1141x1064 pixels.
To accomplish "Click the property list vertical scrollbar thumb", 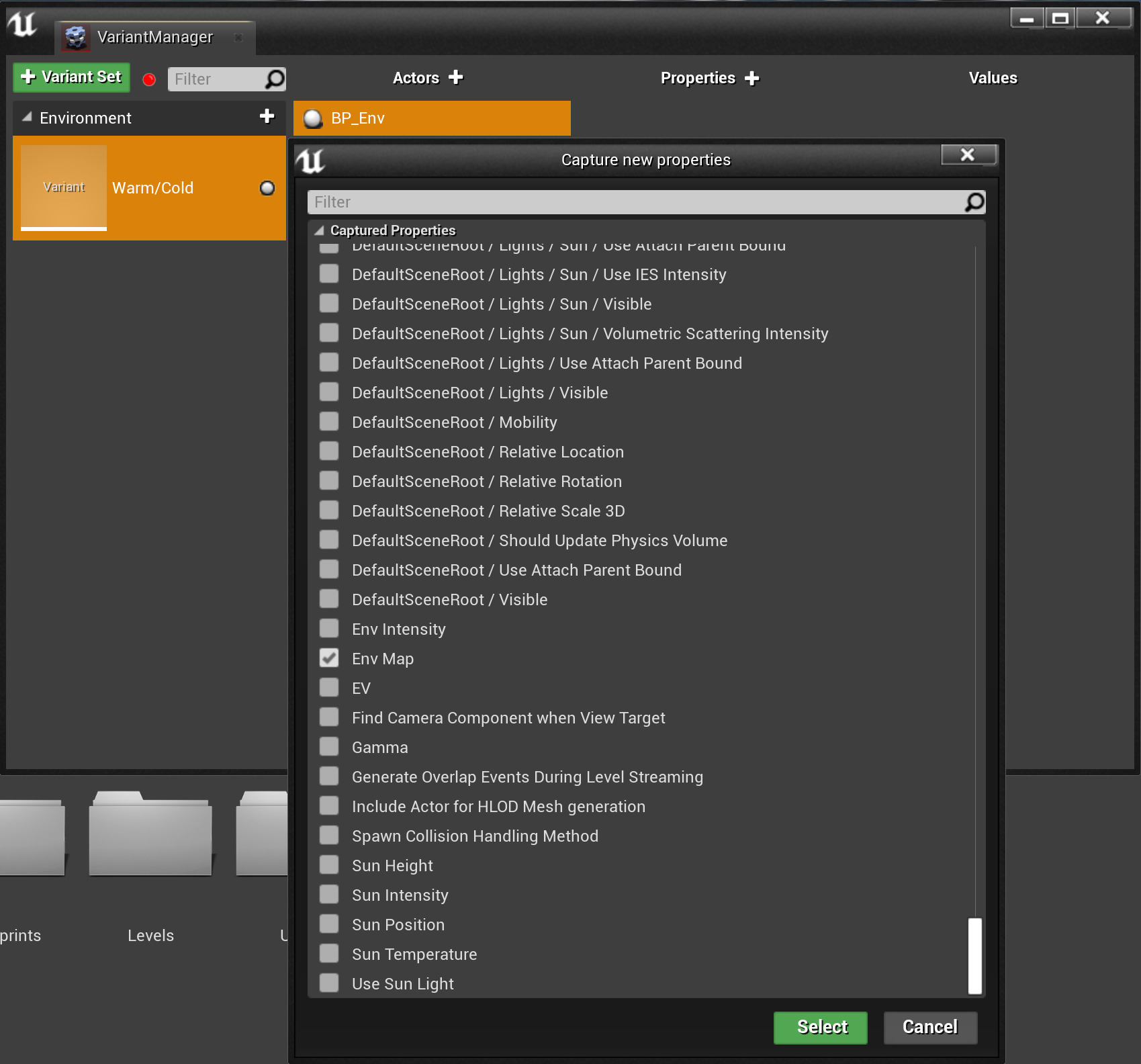I will tap(974, 955).
